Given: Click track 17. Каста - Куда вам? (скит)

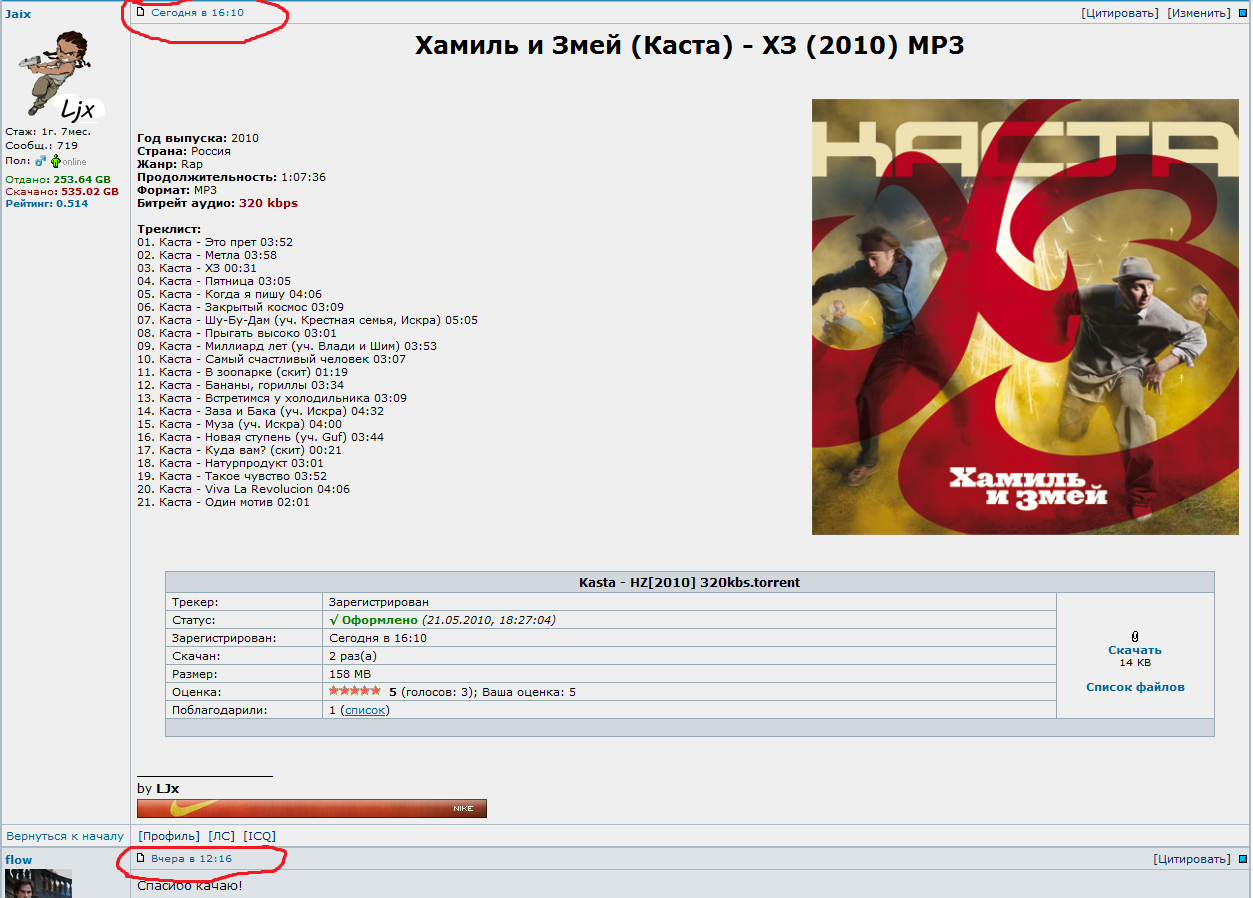Looking at the screenshot, I should tap(239, 450).
